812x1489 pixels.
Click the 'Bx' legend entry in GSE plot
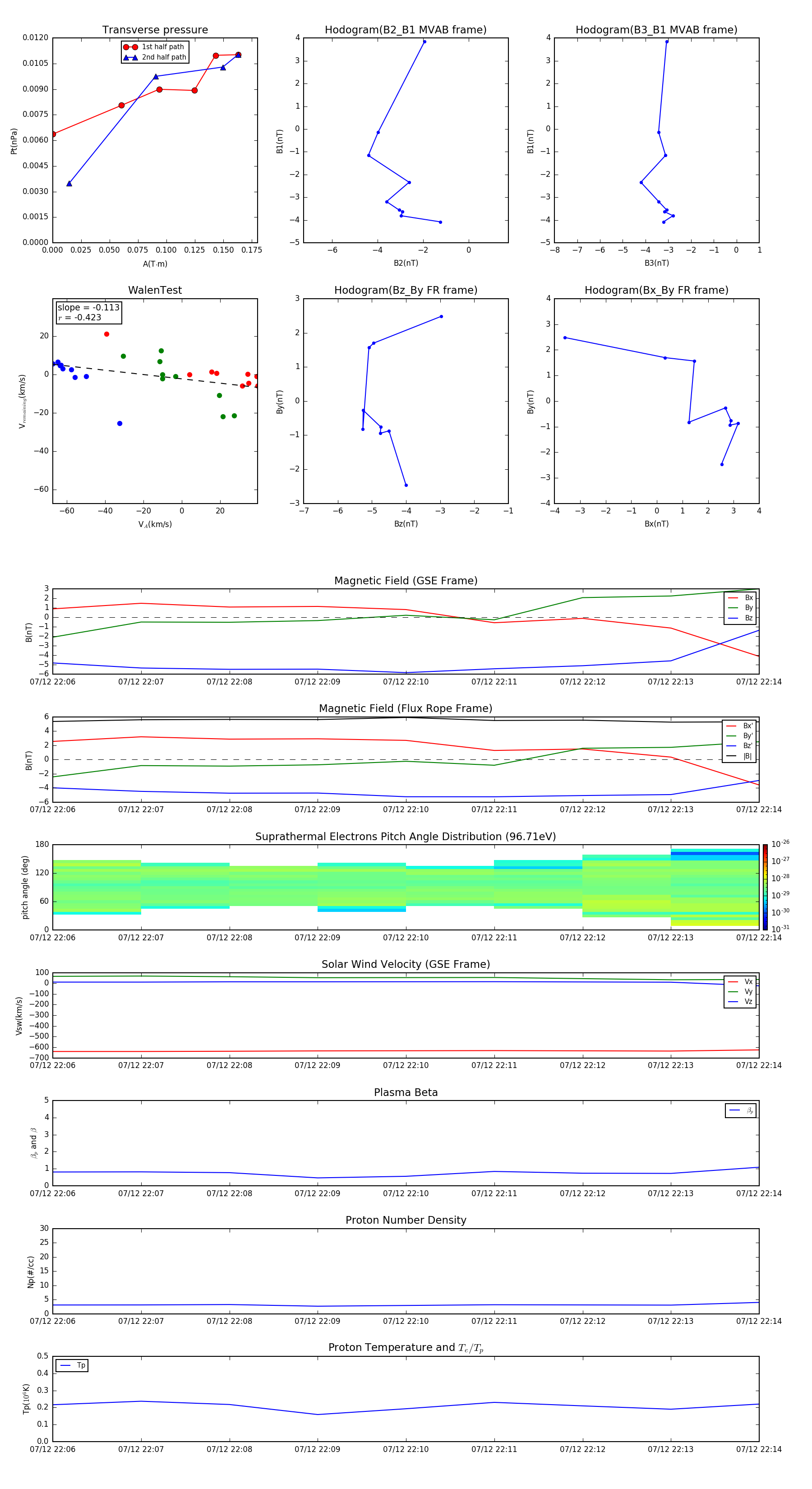click(x=740, y=598)
